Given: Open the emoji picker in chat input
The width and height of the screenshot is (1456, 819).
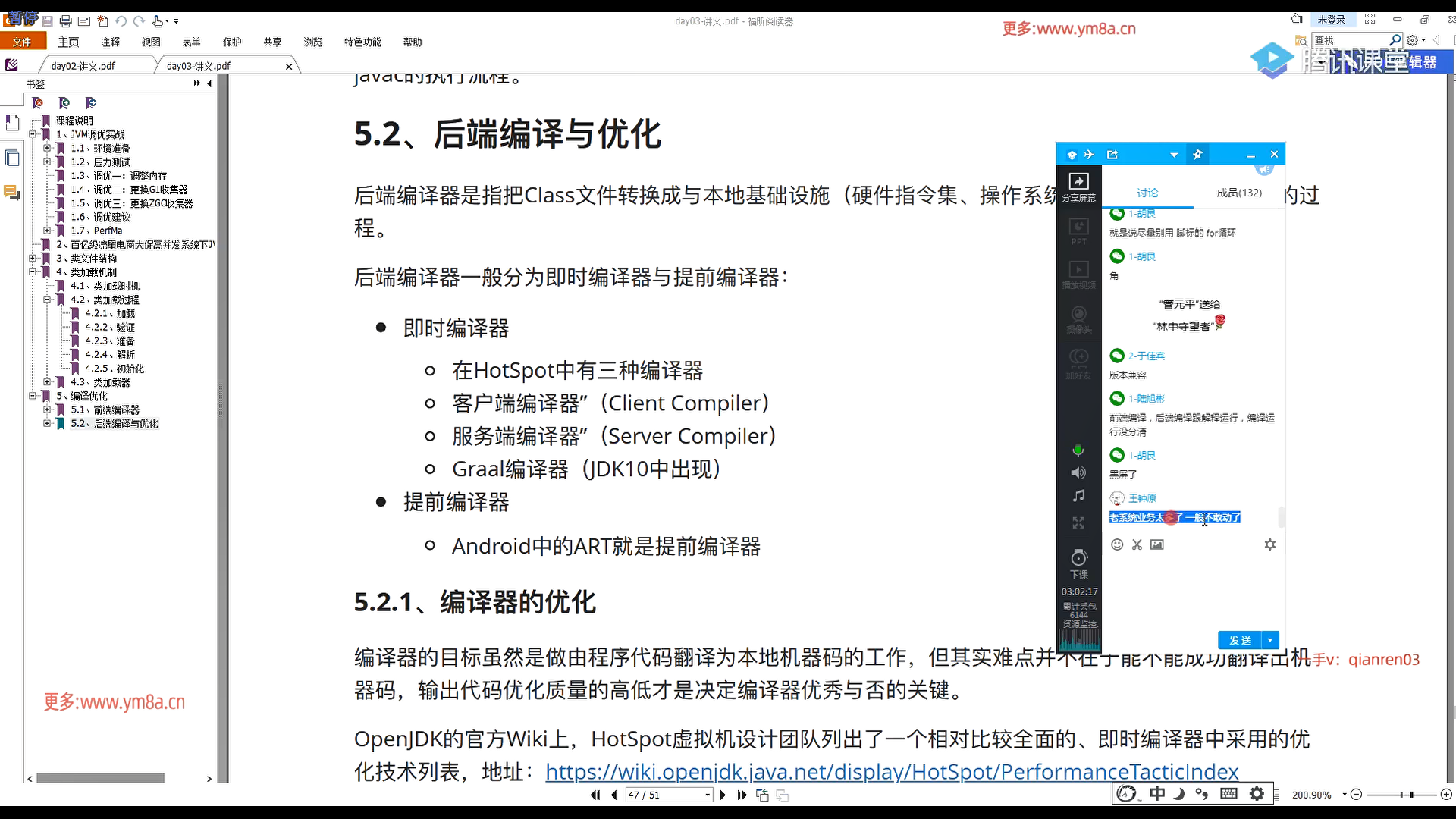Looking at the screenshot, I should click(1116, 544).
